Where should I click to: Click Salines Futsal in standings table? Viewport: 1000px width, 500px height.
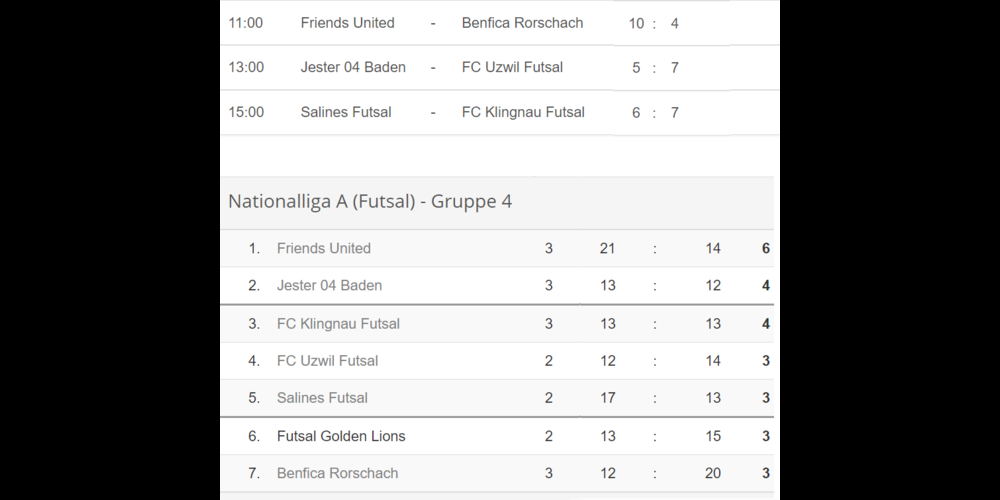[x=322, y=397]
